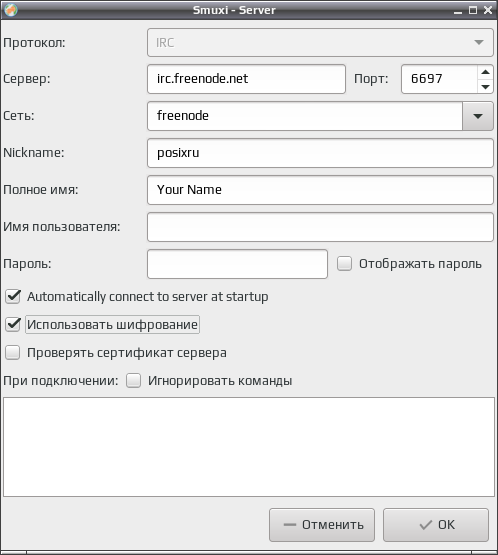Focus the Пароль password field

[x=237, y=264]
